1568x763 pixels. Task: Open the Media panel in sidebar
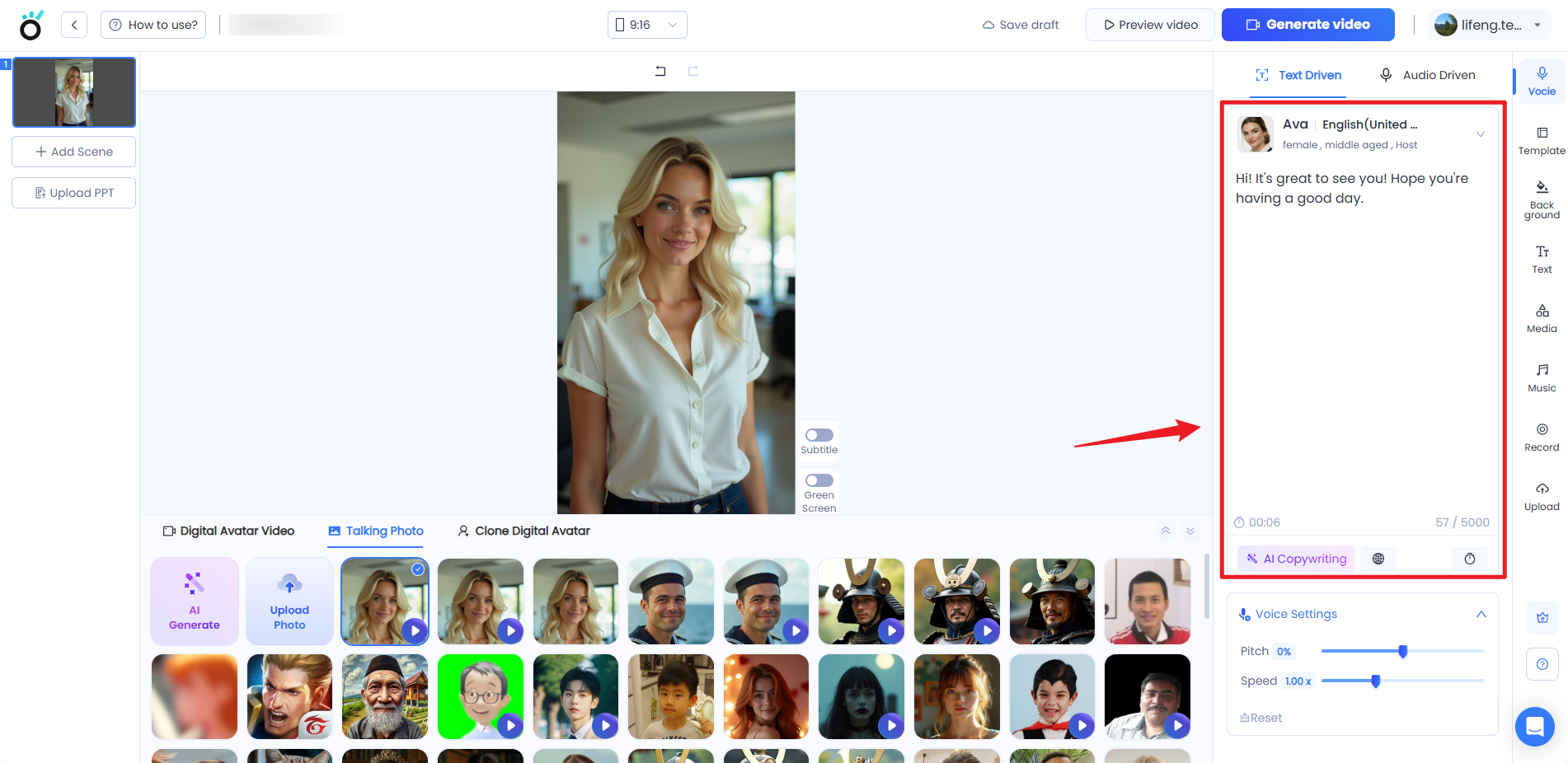1541,318
